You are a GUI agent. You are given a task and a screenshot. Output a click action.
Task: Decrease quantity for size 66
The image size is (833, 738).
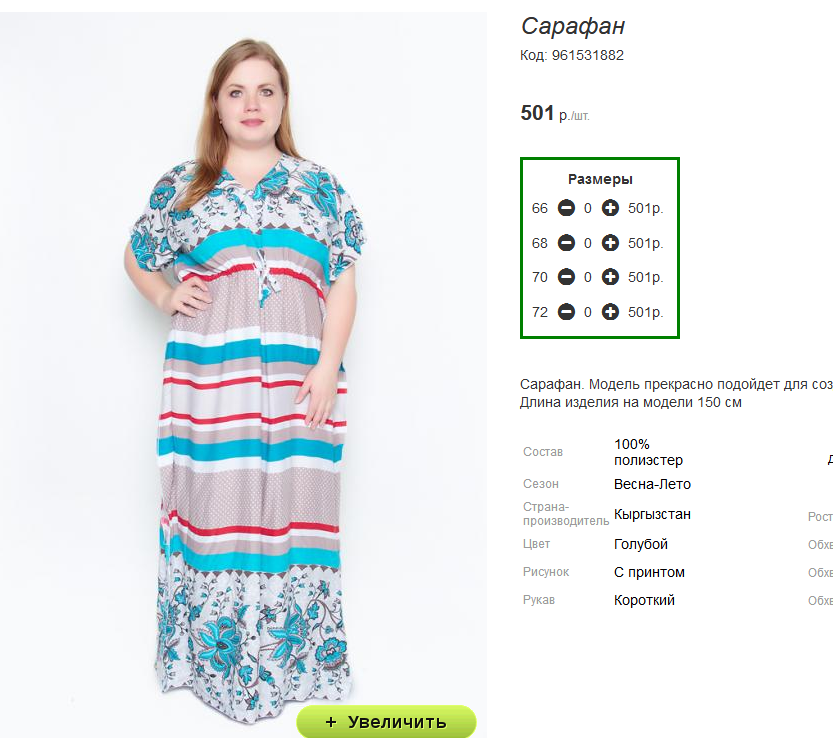pyautogui.click(x=566, y=208)
